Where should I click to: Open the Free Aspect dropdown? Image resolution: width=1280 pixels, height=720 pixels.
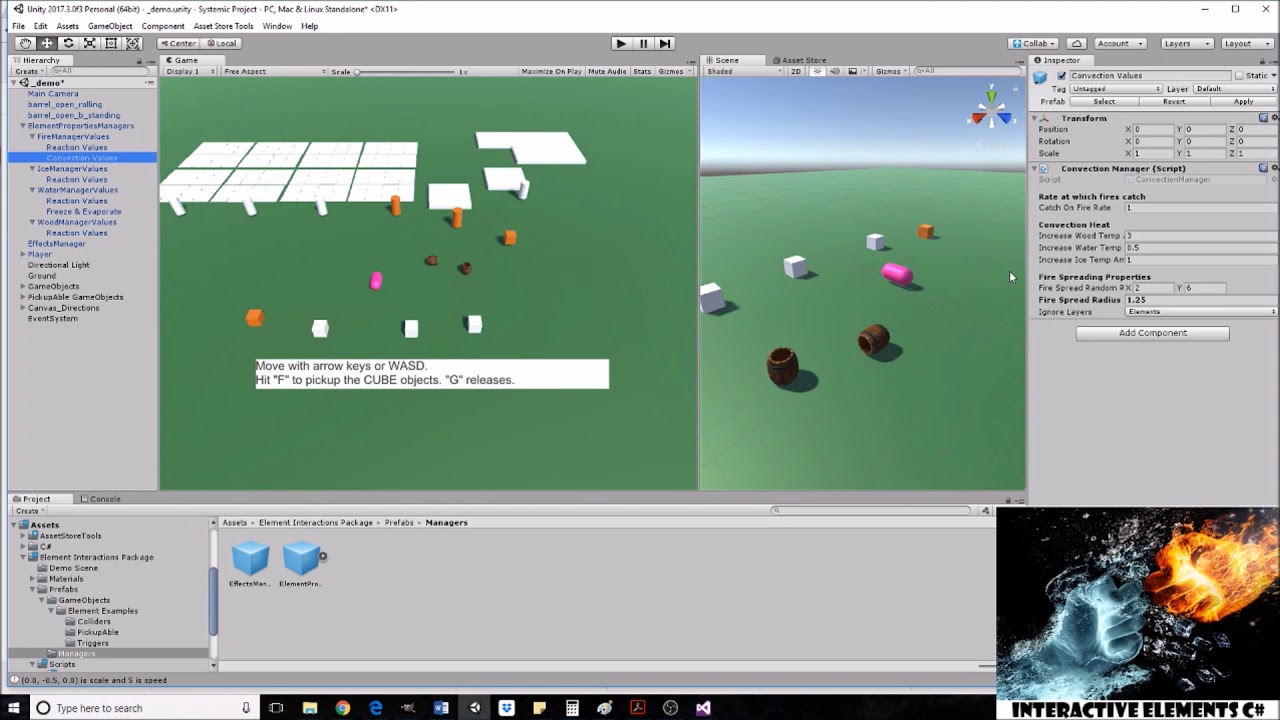275,71
